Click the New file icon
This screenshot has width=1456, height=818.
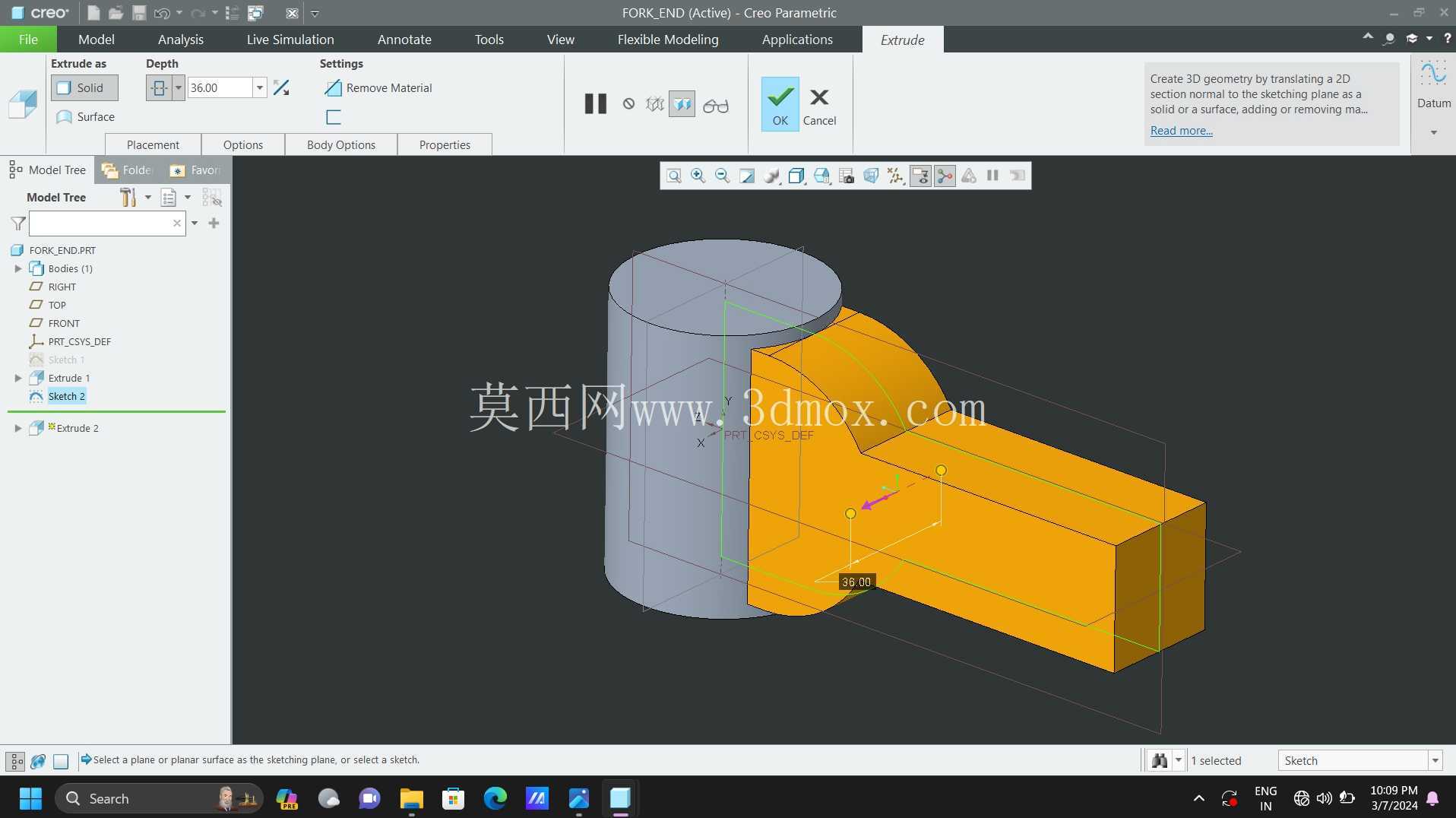93,13
